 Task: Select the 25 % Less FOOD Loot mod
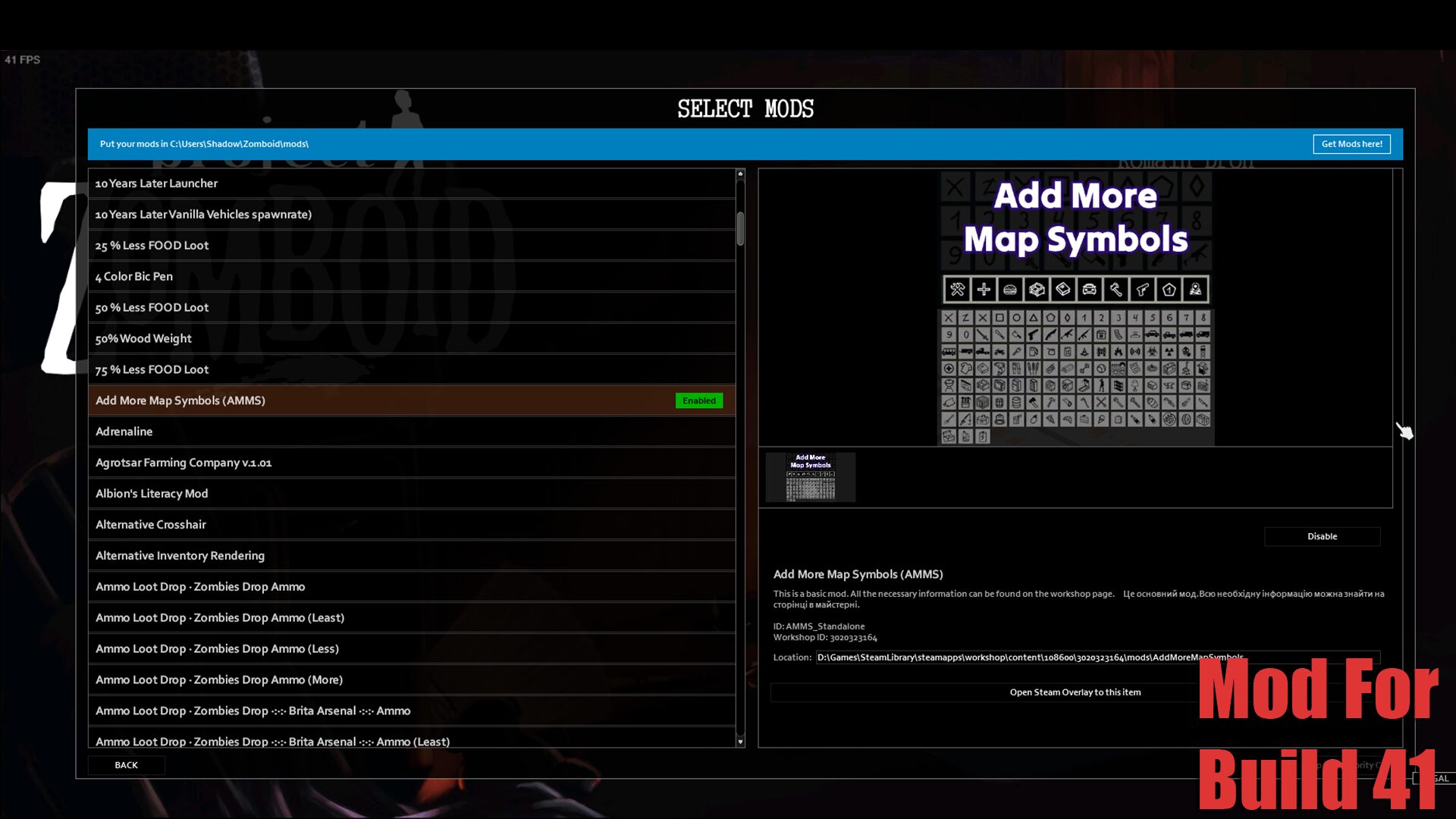tap(412, 246)
